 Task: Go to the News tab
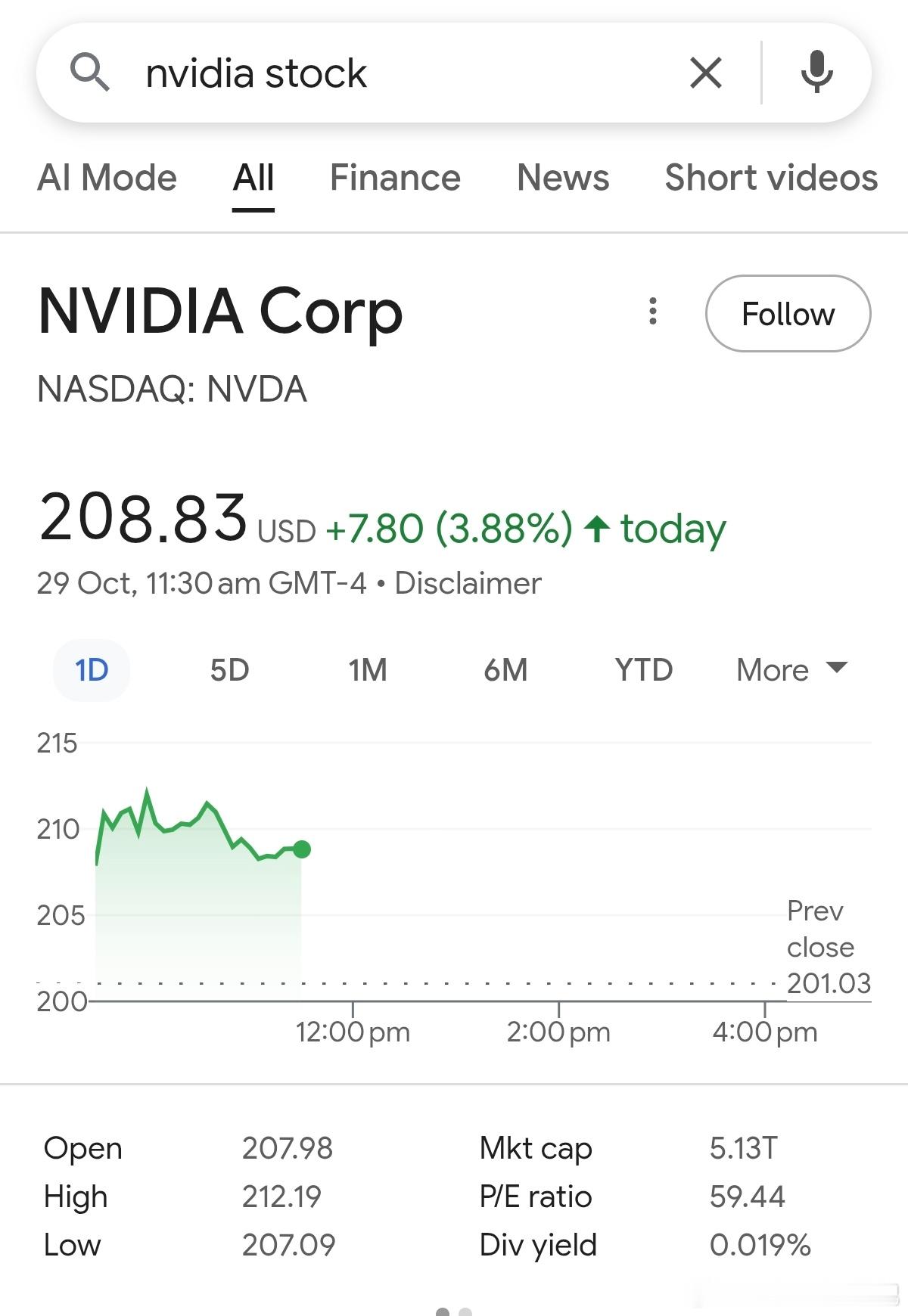click(562, 178)
